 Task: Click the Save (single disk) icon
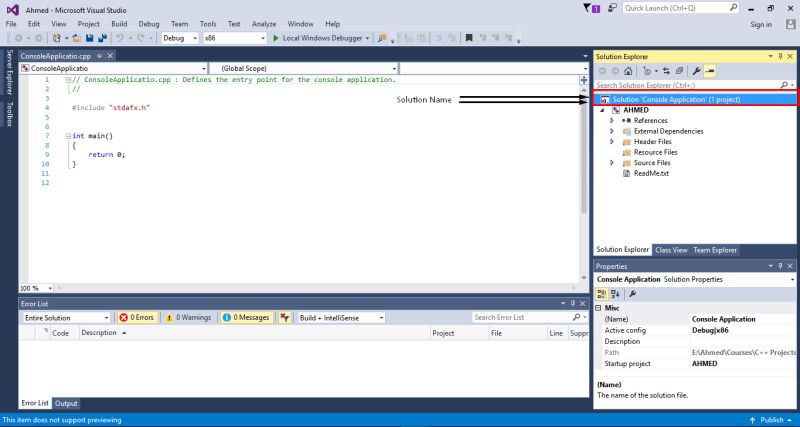90,38
